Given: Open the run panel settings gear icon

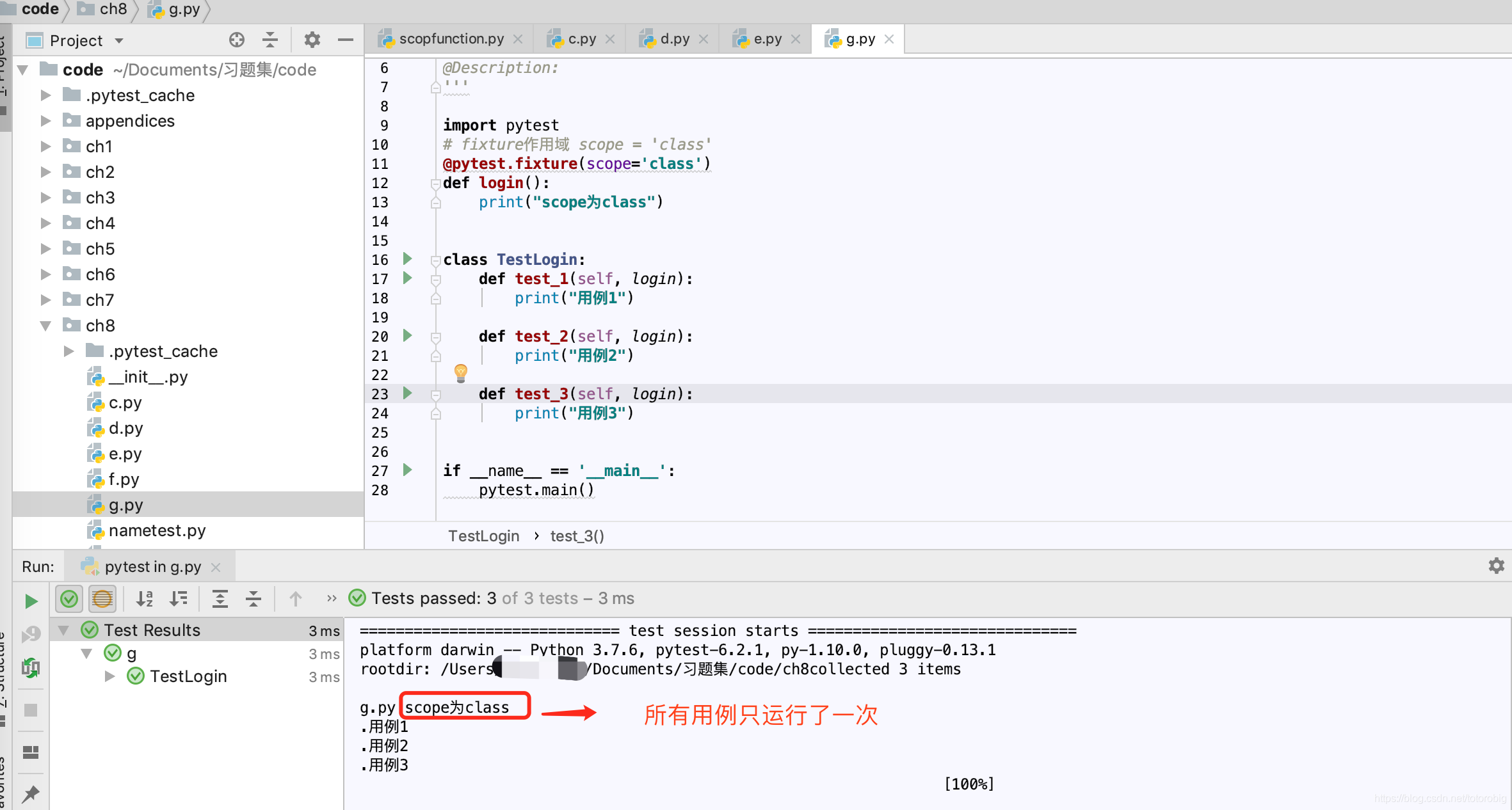Looking at the screenshot, I should click(1496, 566).
